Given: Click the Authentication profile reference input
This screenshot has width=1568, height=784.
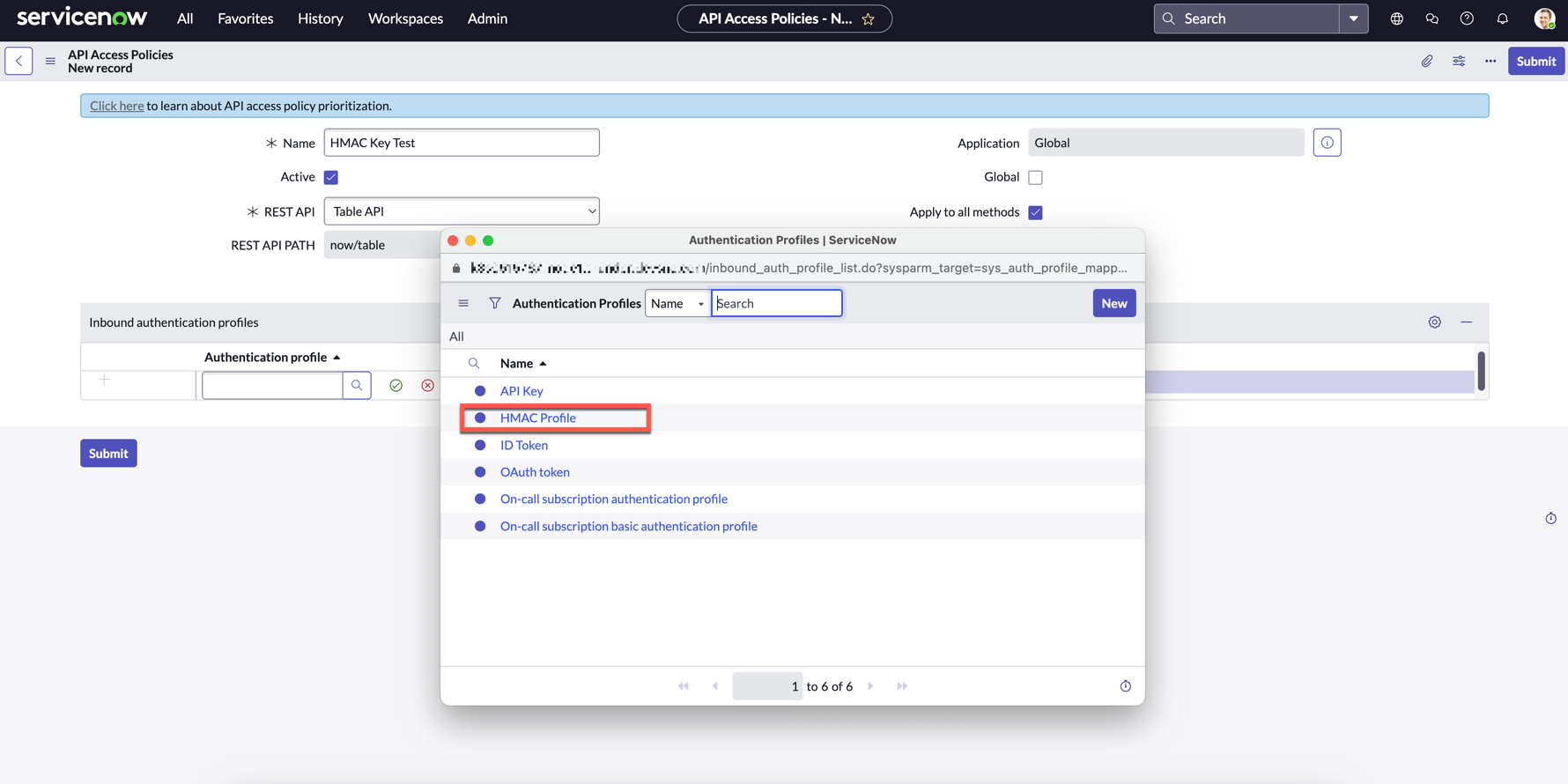Looking at the screenshot, I should pos(272,385).
